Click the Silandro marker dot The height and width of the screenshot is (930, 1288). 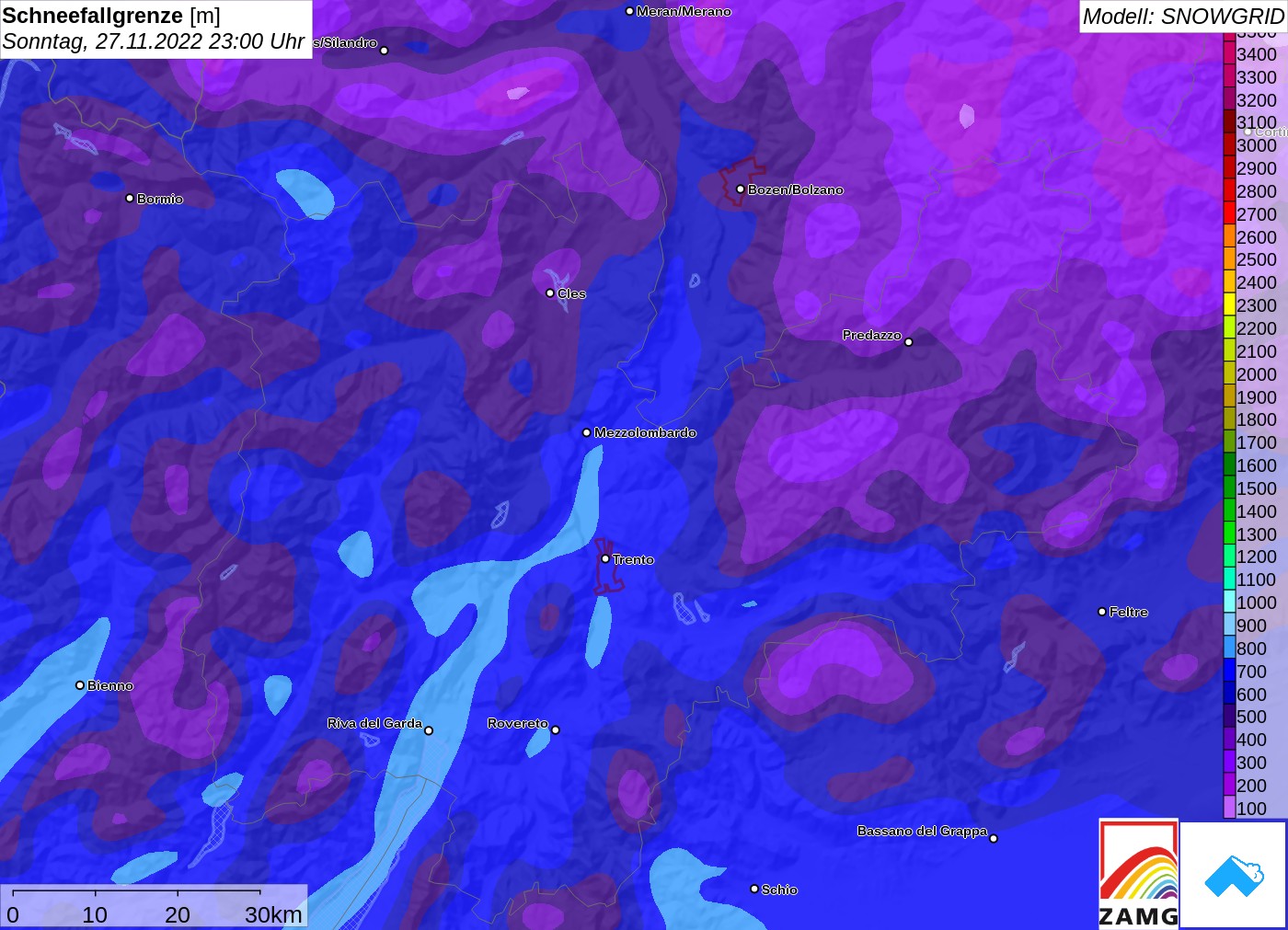point(385,51)
